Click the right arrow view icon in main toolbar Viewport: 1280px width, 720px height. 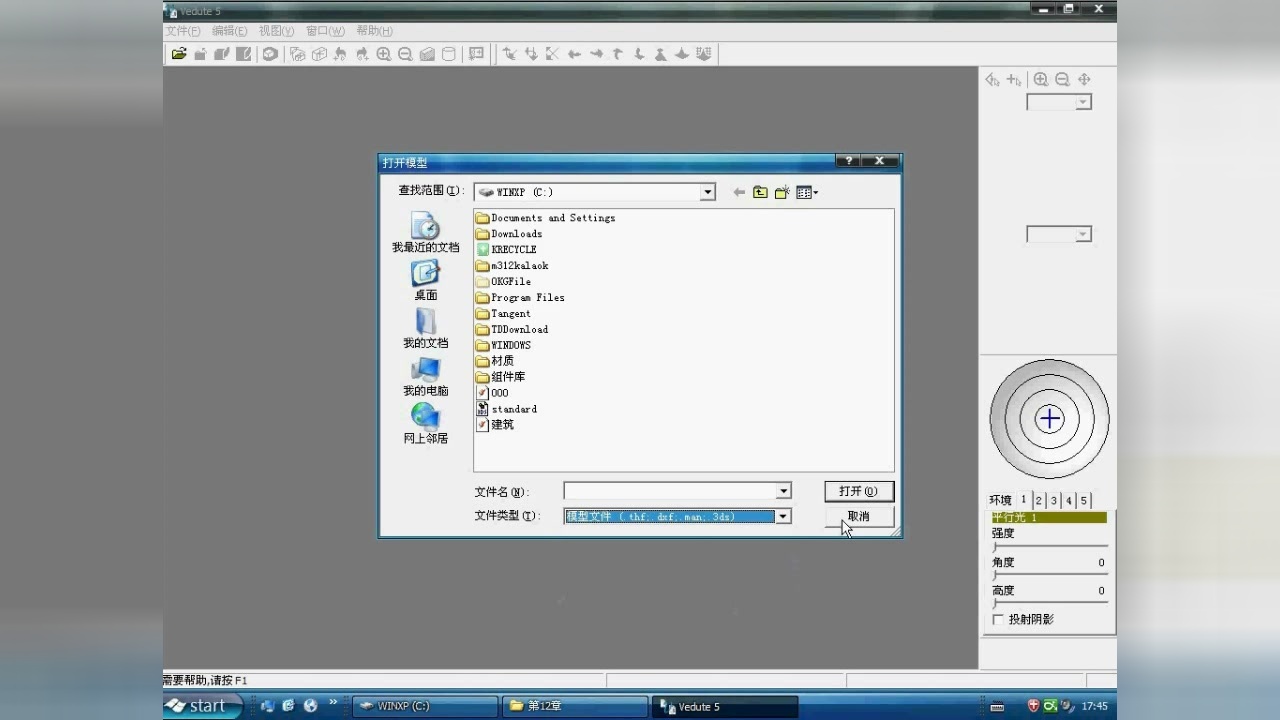[596, 54]
